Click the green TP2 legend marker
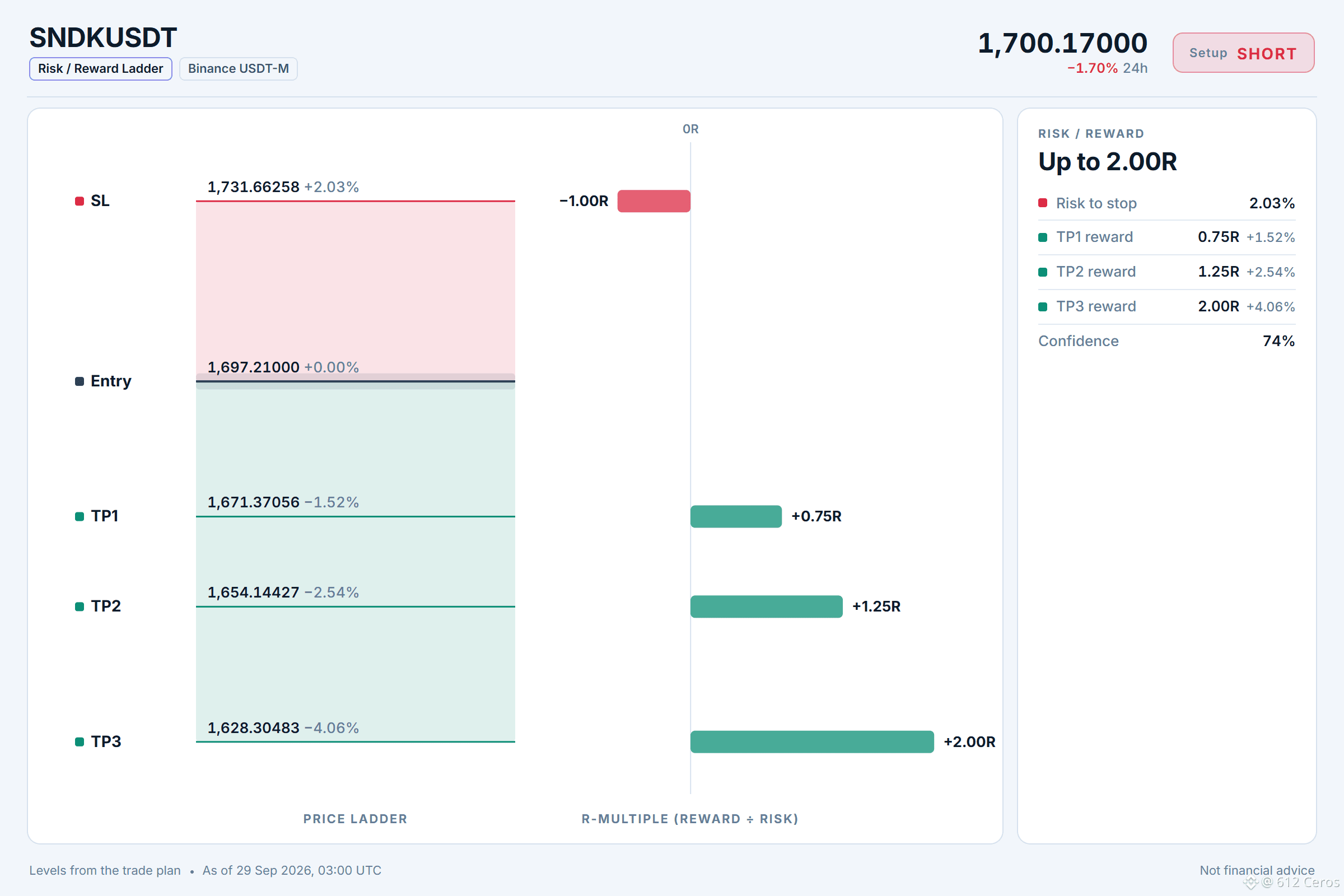Screen dimensions: 1344x896 pos(80,606)
